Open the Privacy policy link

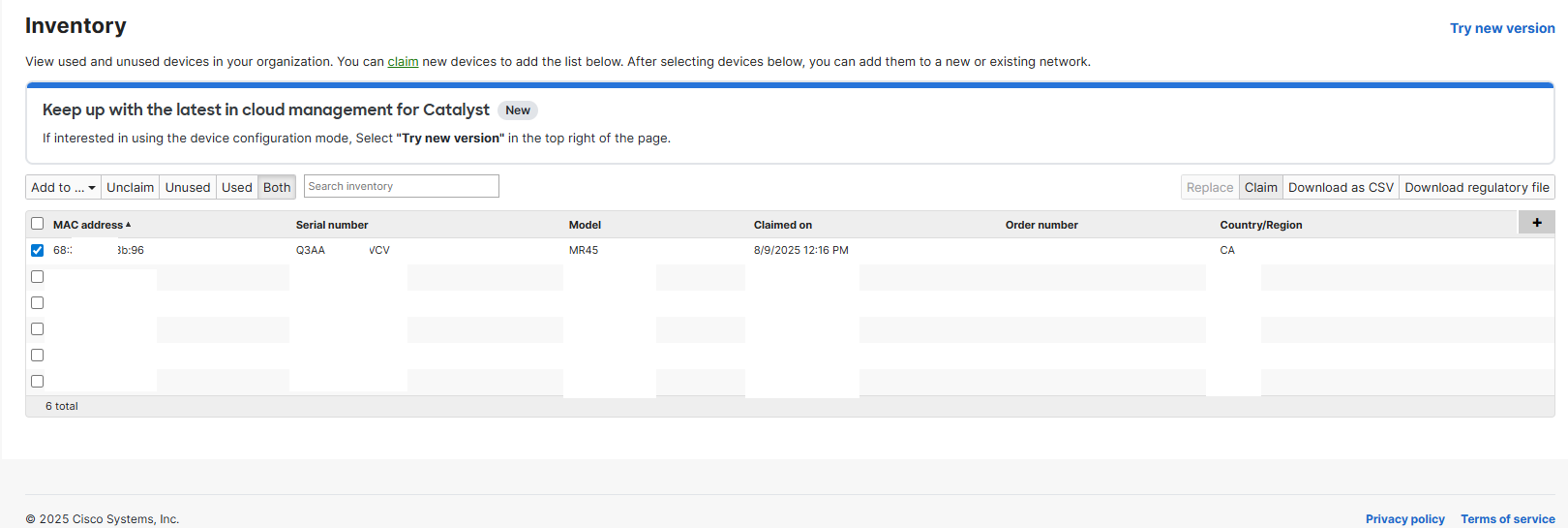[x=1404, y=519]
